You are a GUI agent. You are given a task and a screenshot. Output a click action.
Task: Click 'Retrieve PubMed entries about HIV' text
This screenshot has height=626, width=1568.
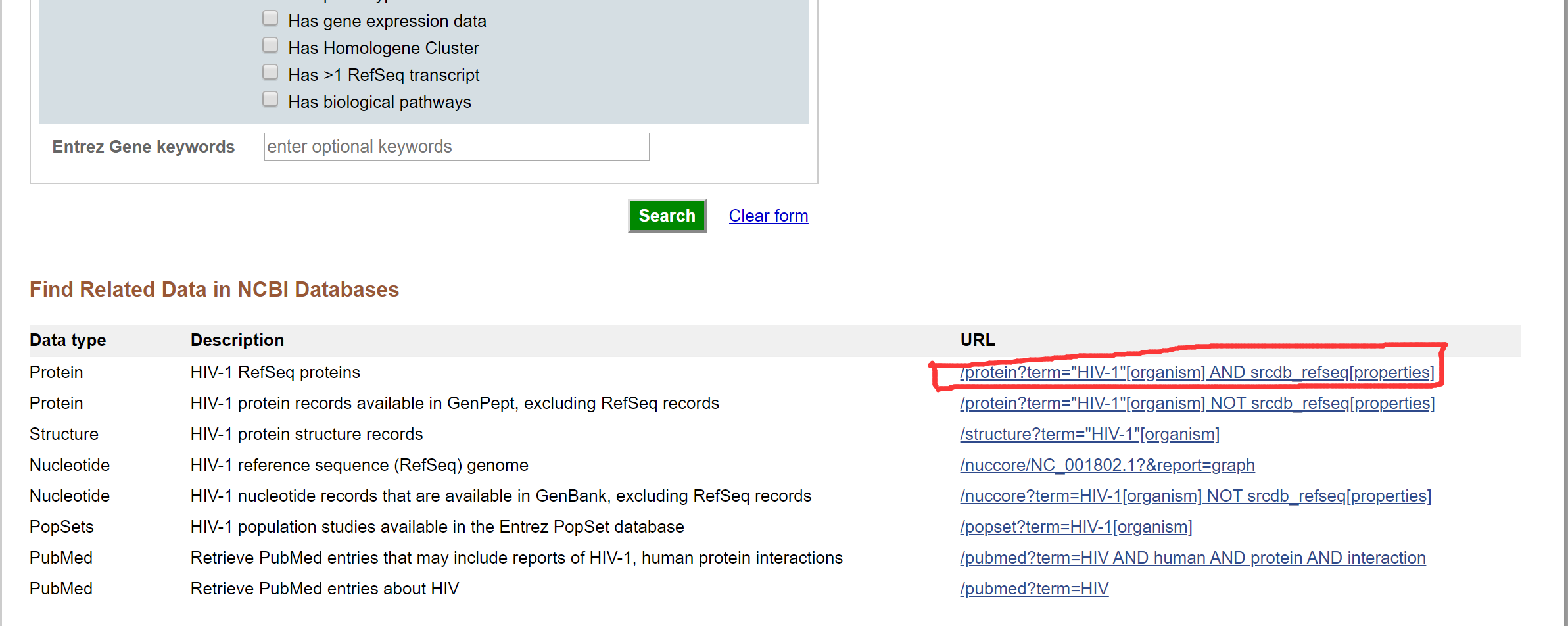325,589
